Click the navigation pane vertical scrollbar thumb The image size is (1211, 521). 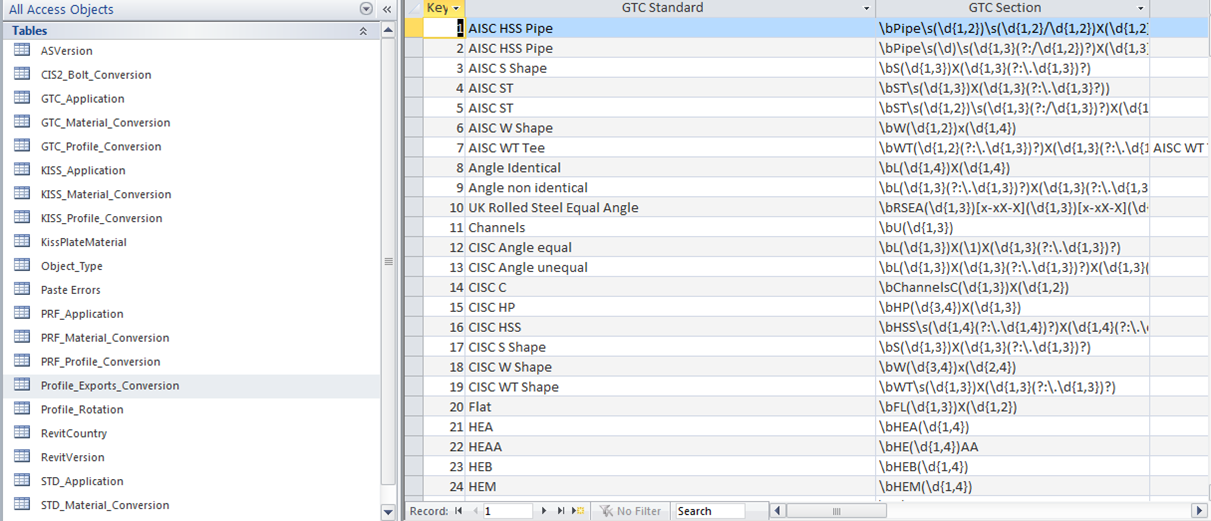[388, 262]
